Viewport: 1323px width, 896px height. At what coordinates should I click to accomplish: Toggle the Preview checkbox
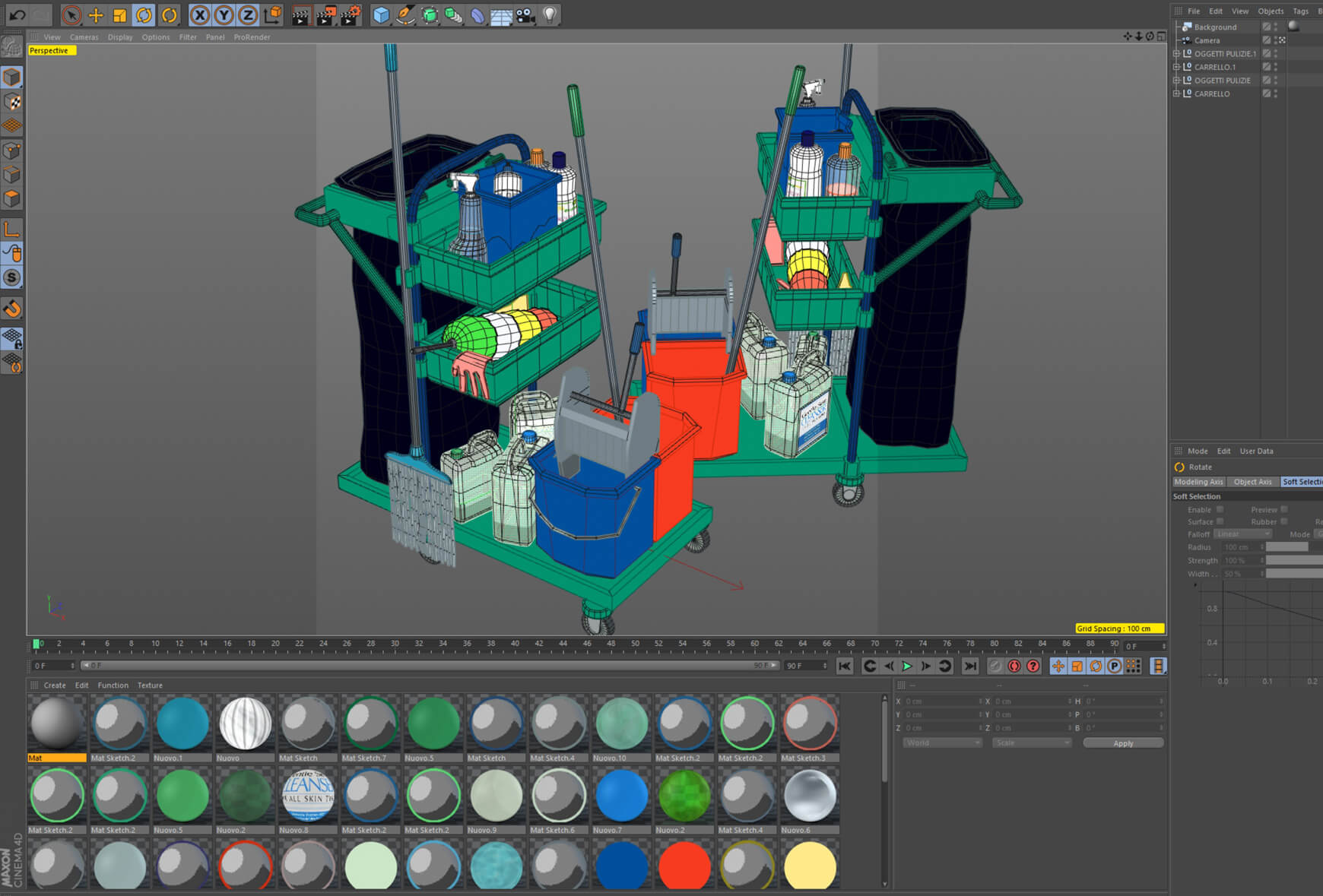[1283, 509]
